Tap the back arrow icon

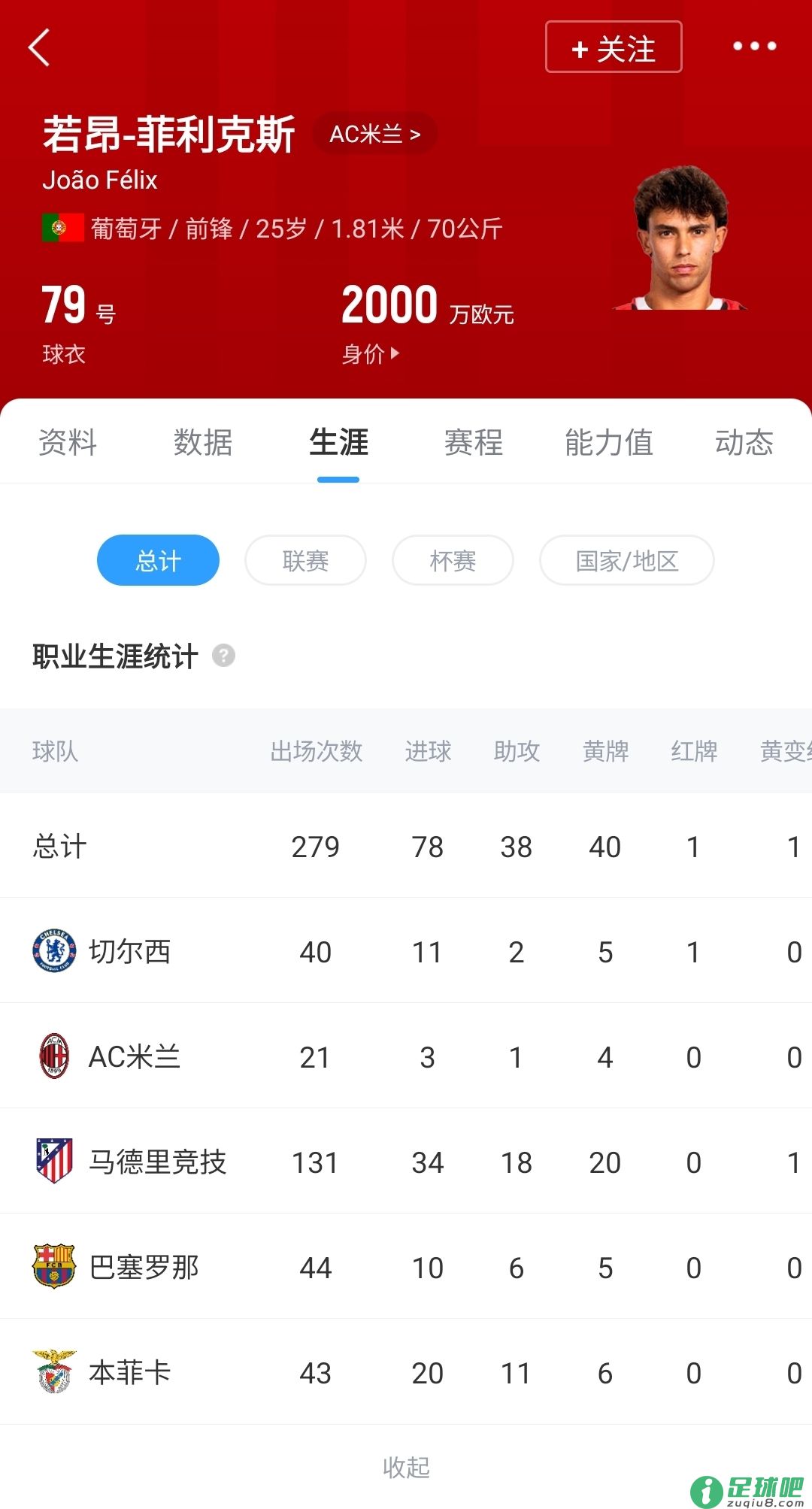[x=39, y=47]
